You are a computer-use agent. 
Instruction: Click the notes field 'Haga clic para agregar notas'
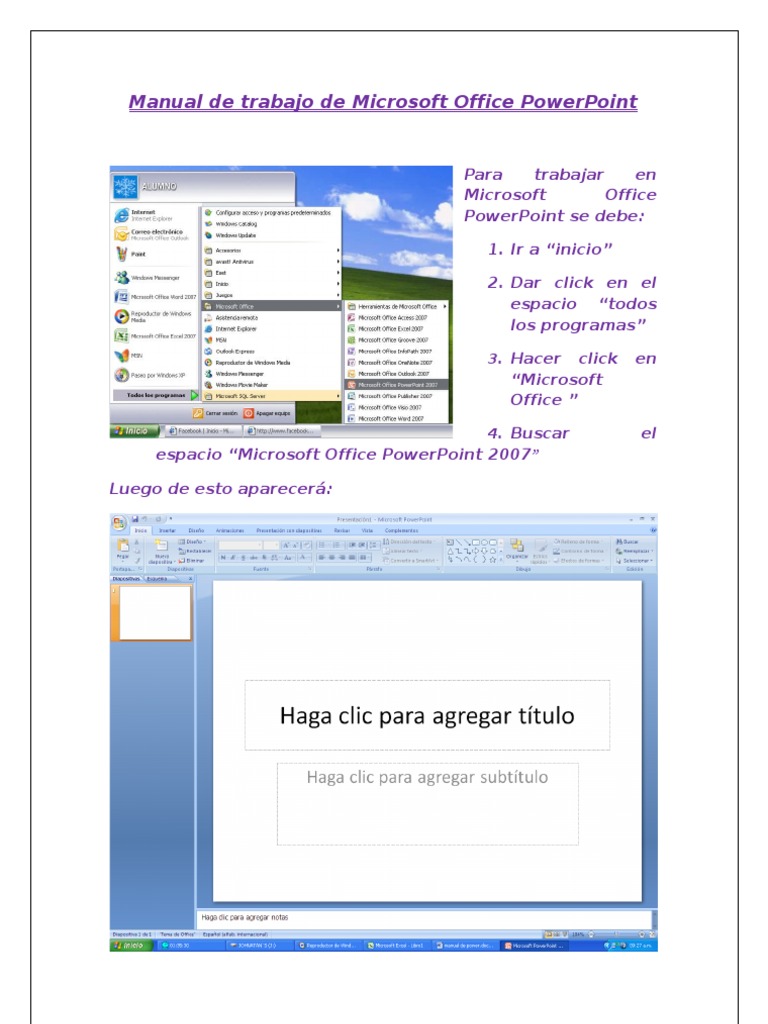click(x=424, y=918)
